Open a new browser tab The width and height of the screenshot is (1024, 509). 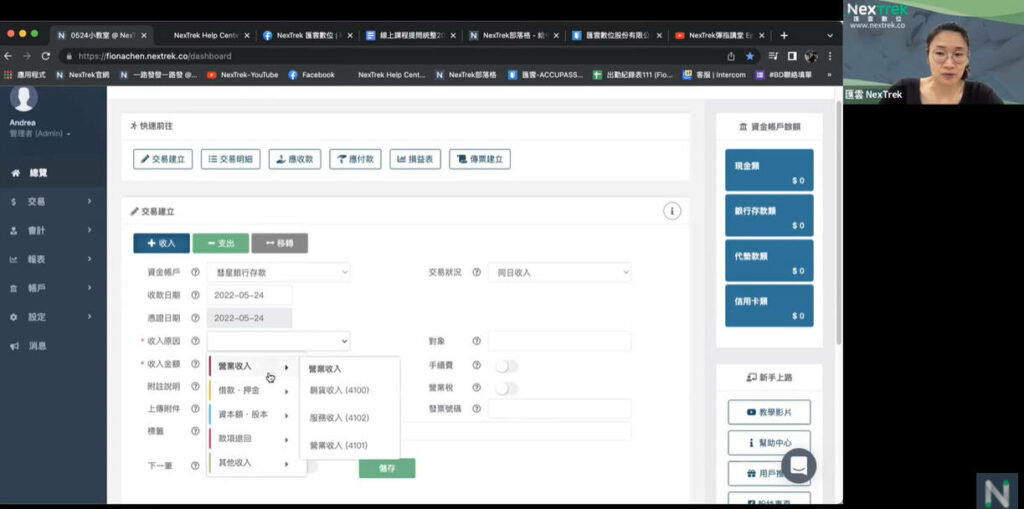pos(784,35)
